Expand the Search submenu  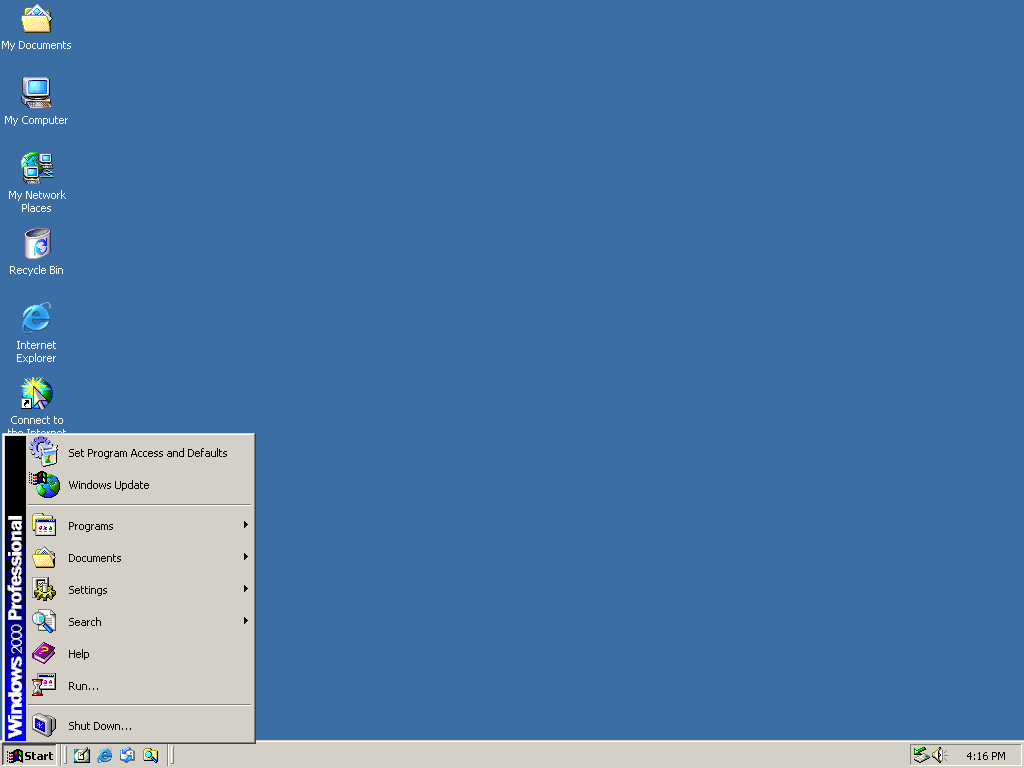coord(140,622)
